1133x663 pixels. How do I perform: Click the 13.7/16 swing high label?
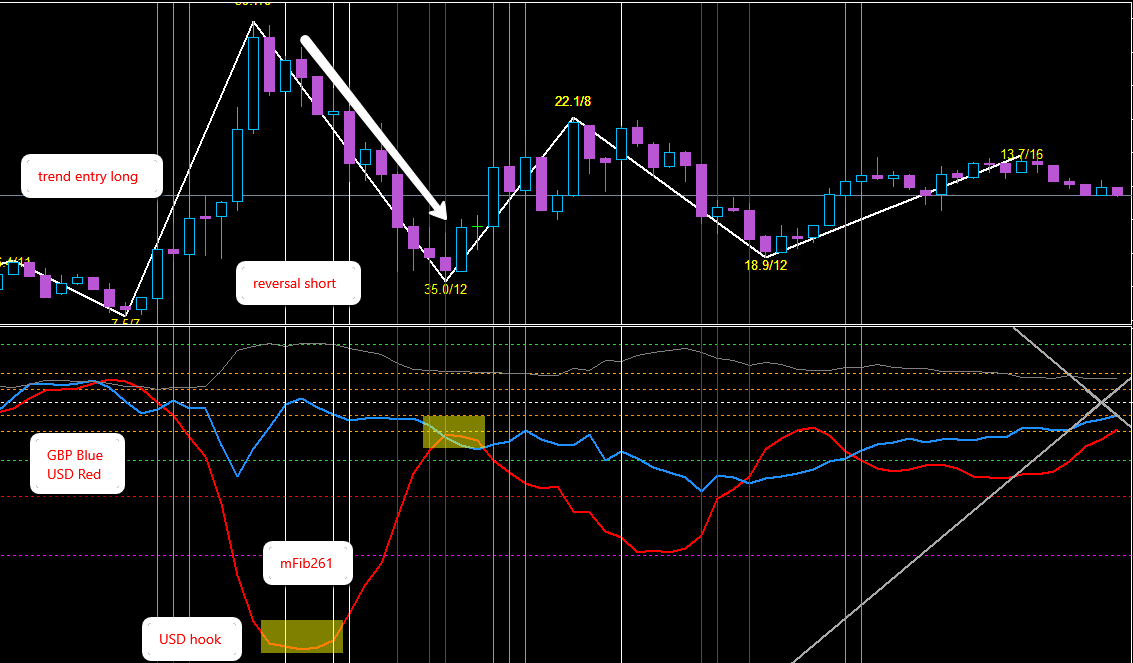(x=1022, y=155)
